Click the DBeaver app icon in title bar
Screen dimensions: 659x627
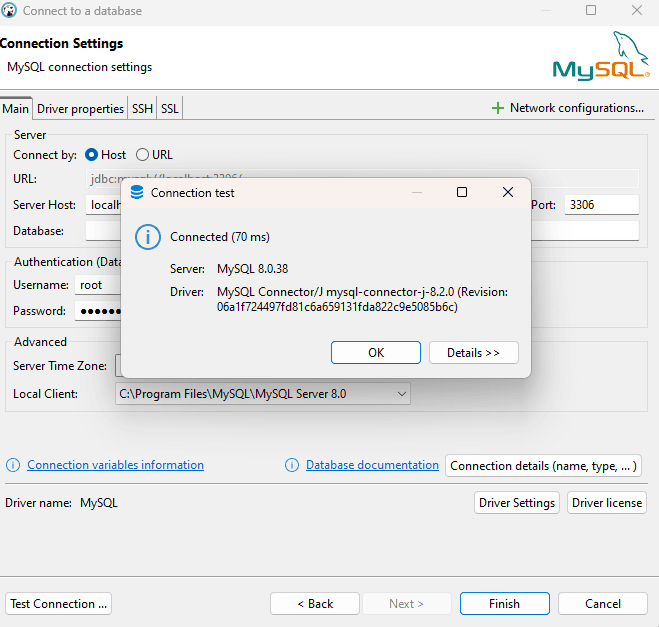coord(9,11)
